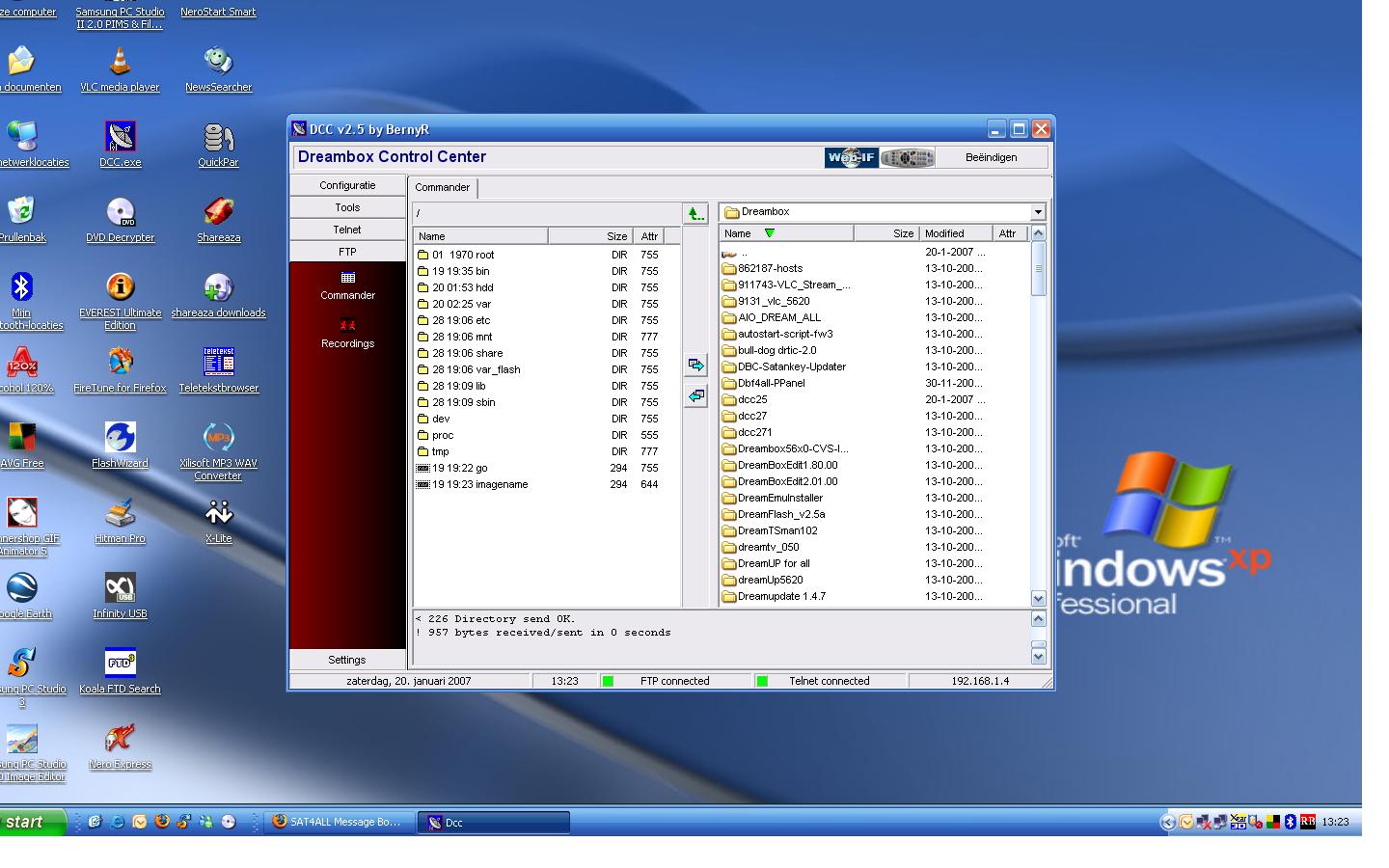Select the FTP section
This screenshot has height=868, width=1389.
347,252
